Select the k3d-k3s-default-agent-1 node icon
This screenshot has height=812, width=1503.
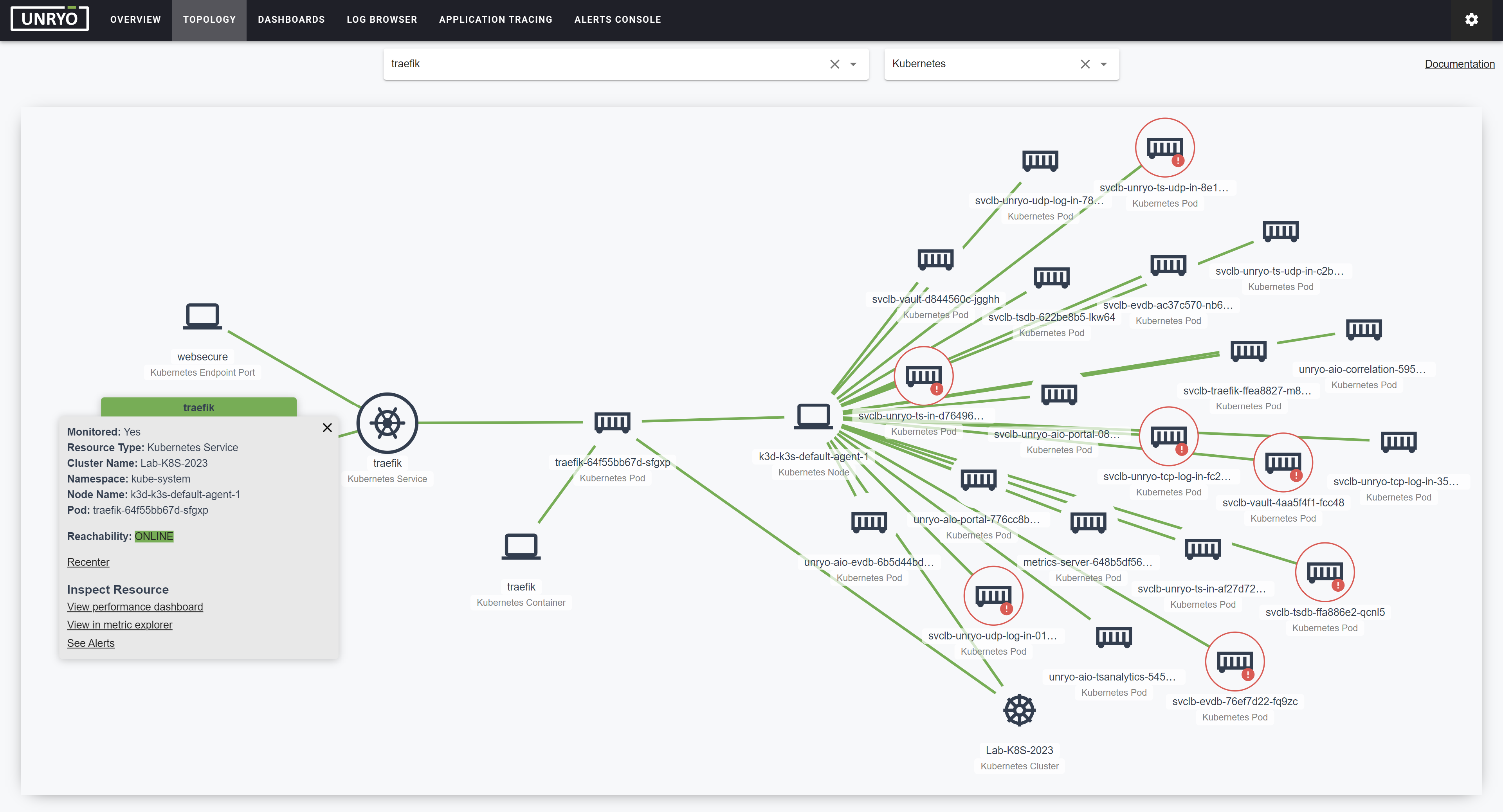coord(813,416)
